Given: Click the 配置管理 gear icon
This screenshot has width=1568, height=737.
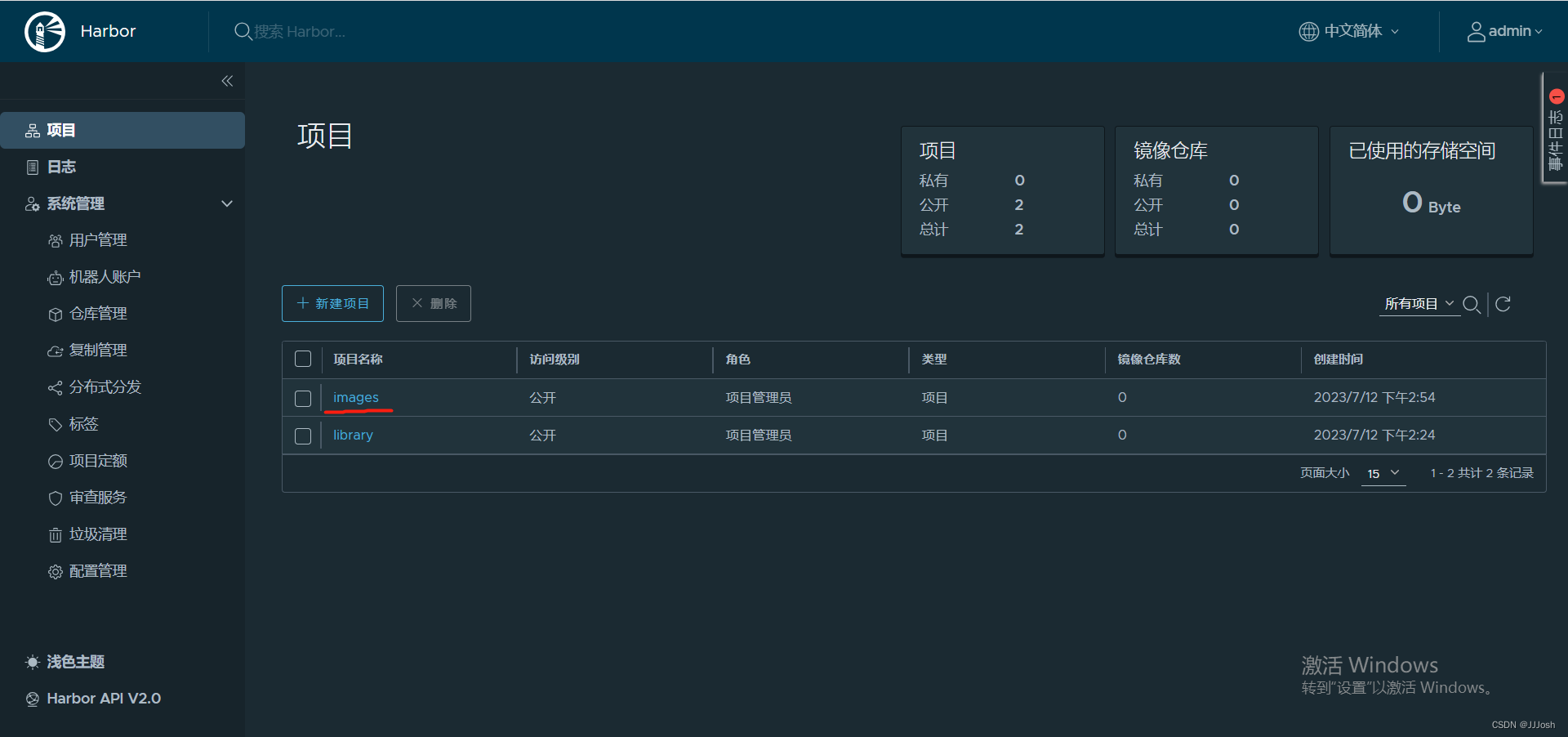Looking at the screenshot, I should tap(55, 572).
